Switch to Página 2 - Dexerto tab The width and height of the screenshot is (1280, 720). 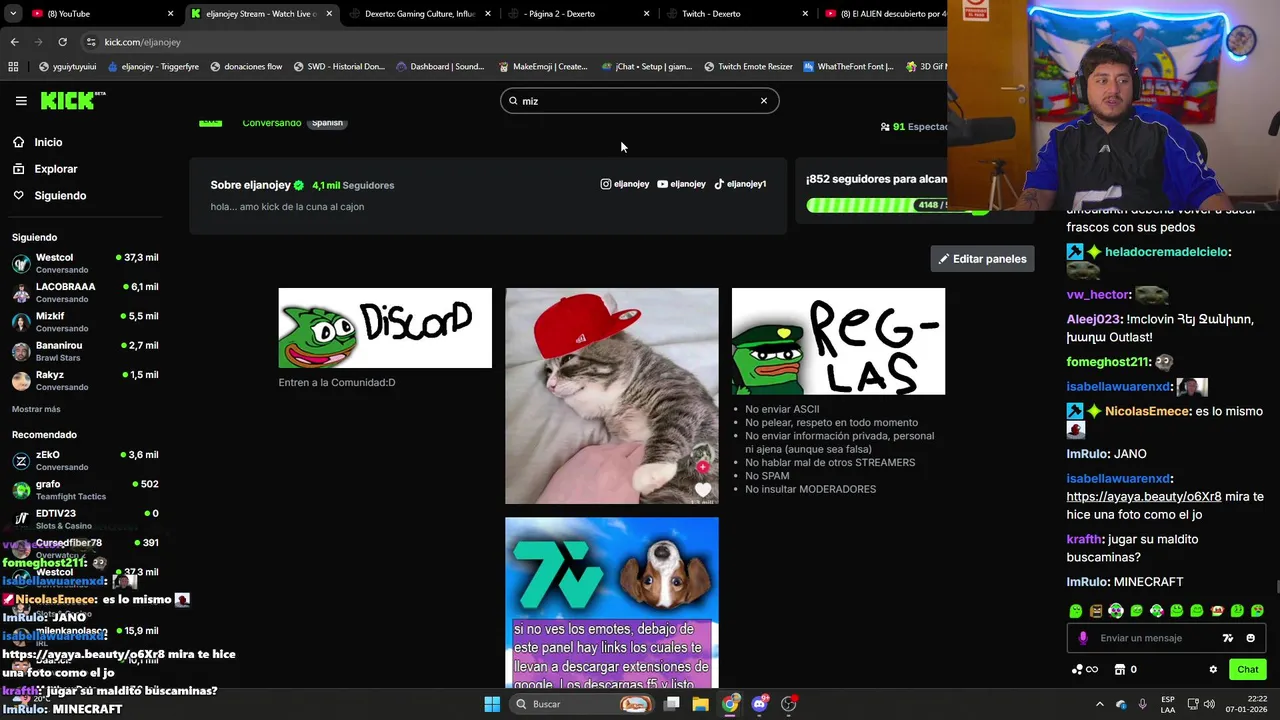(577, 14)
